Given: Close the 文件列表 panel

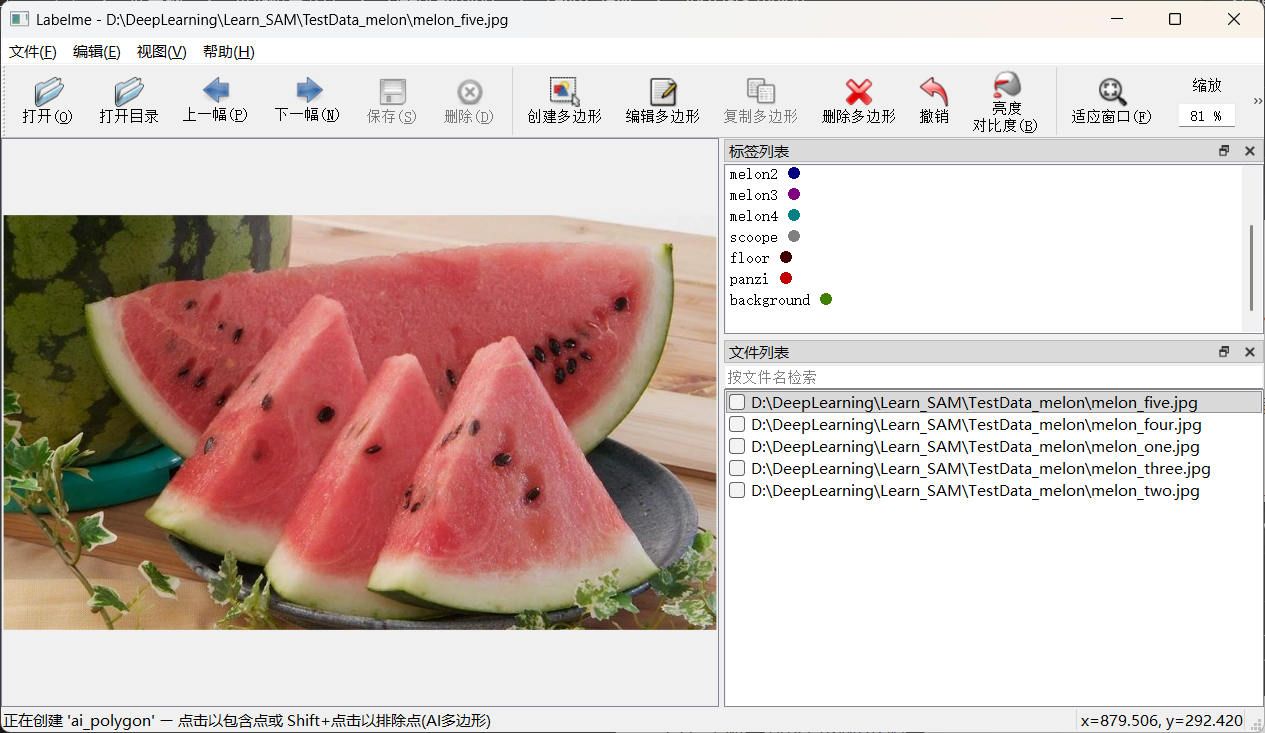Looking at the screenshot, I should [1249, 351].
